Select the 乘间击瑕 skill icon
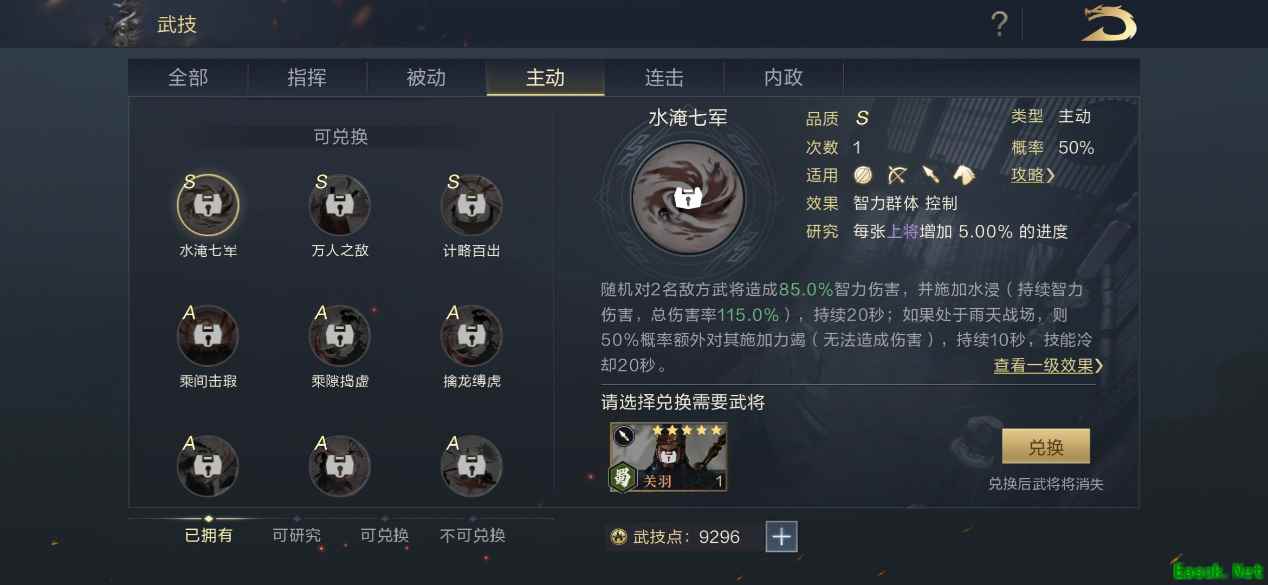Image resolution: width=1268 pixels, height=585 pixels. (208, 336)
